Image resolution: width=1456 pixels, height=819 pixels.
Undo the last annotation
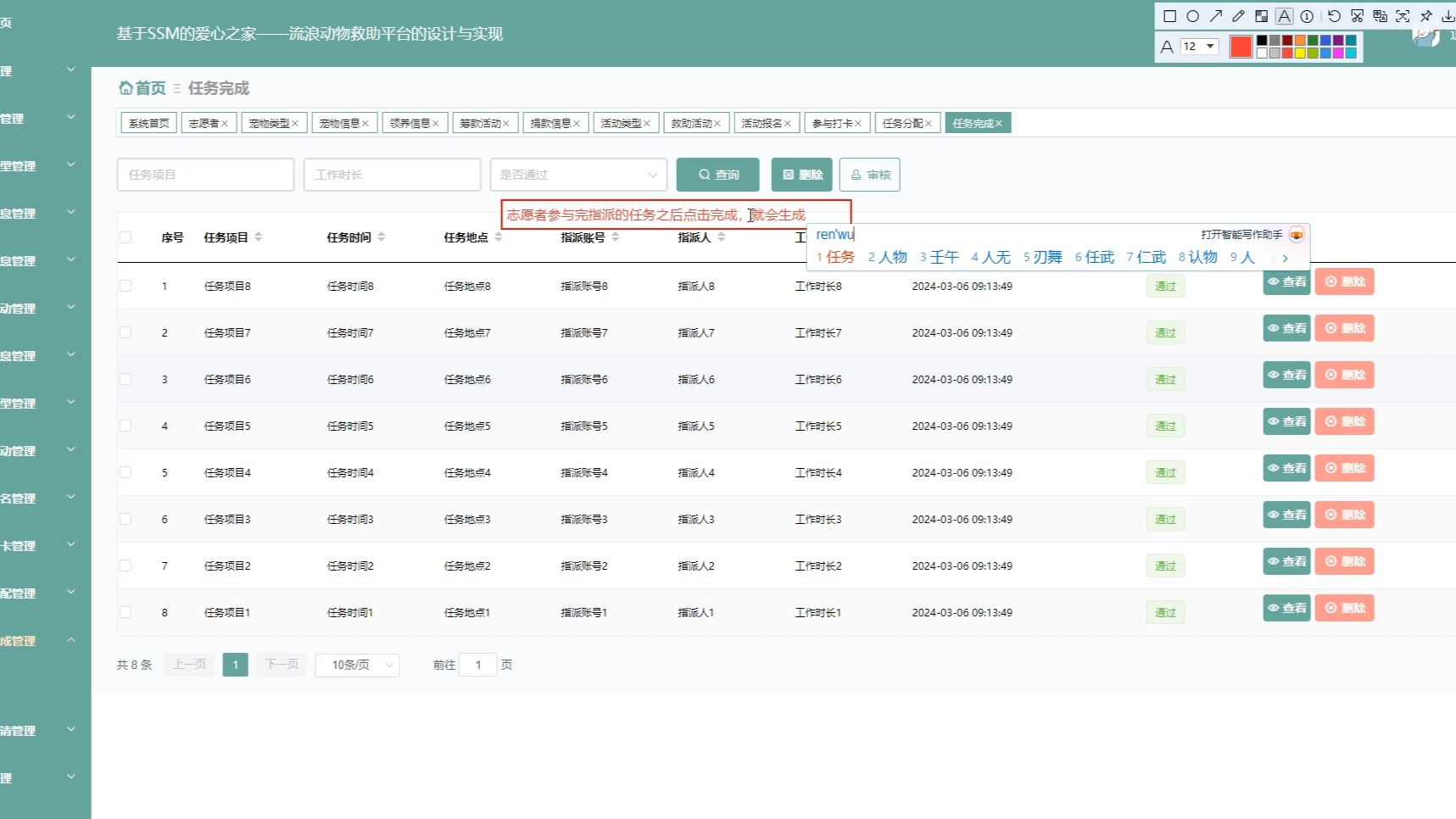tap(1334, 16)
